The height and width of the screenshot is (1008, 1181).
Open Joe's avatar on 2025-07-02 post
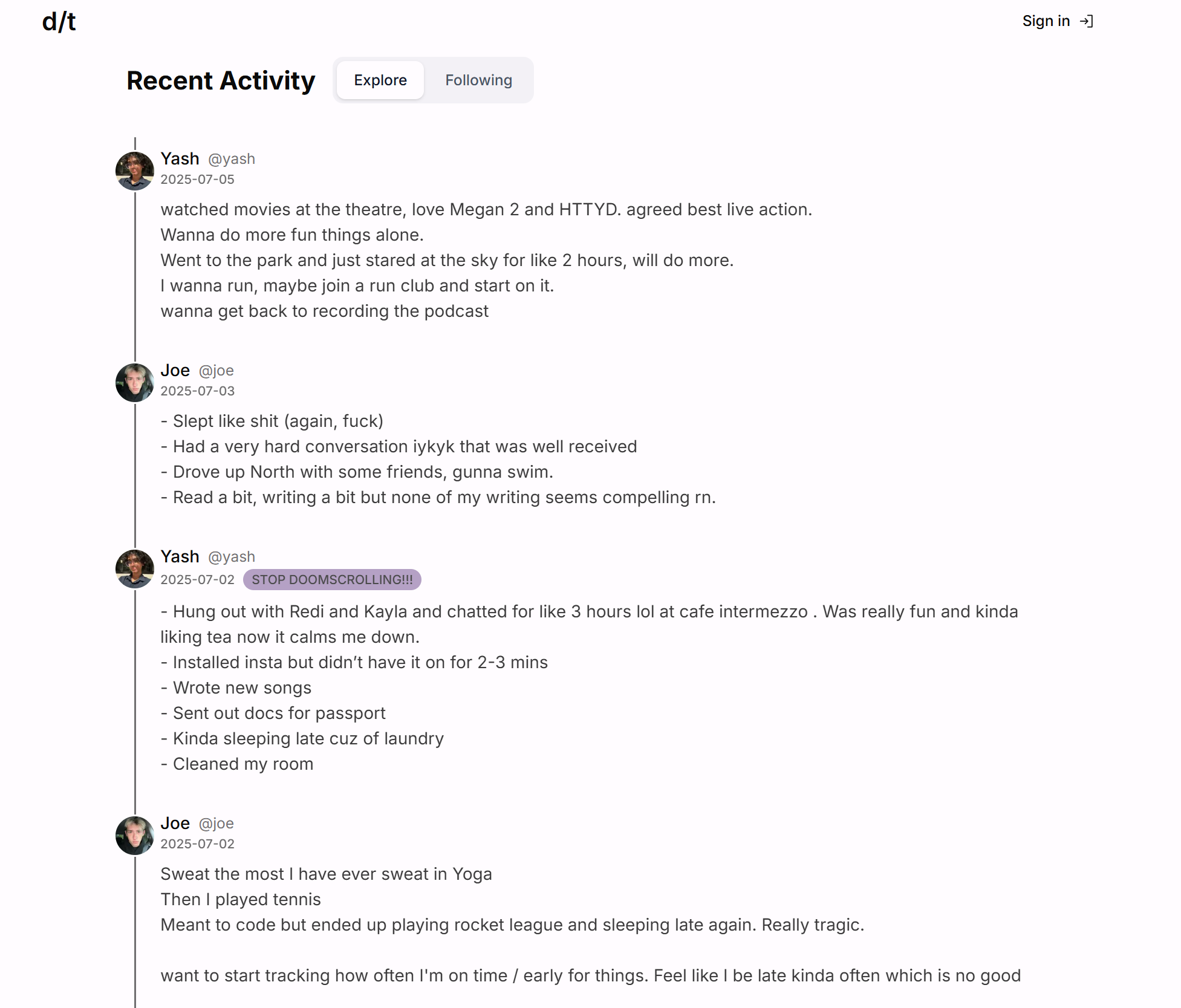pos(135,836)
